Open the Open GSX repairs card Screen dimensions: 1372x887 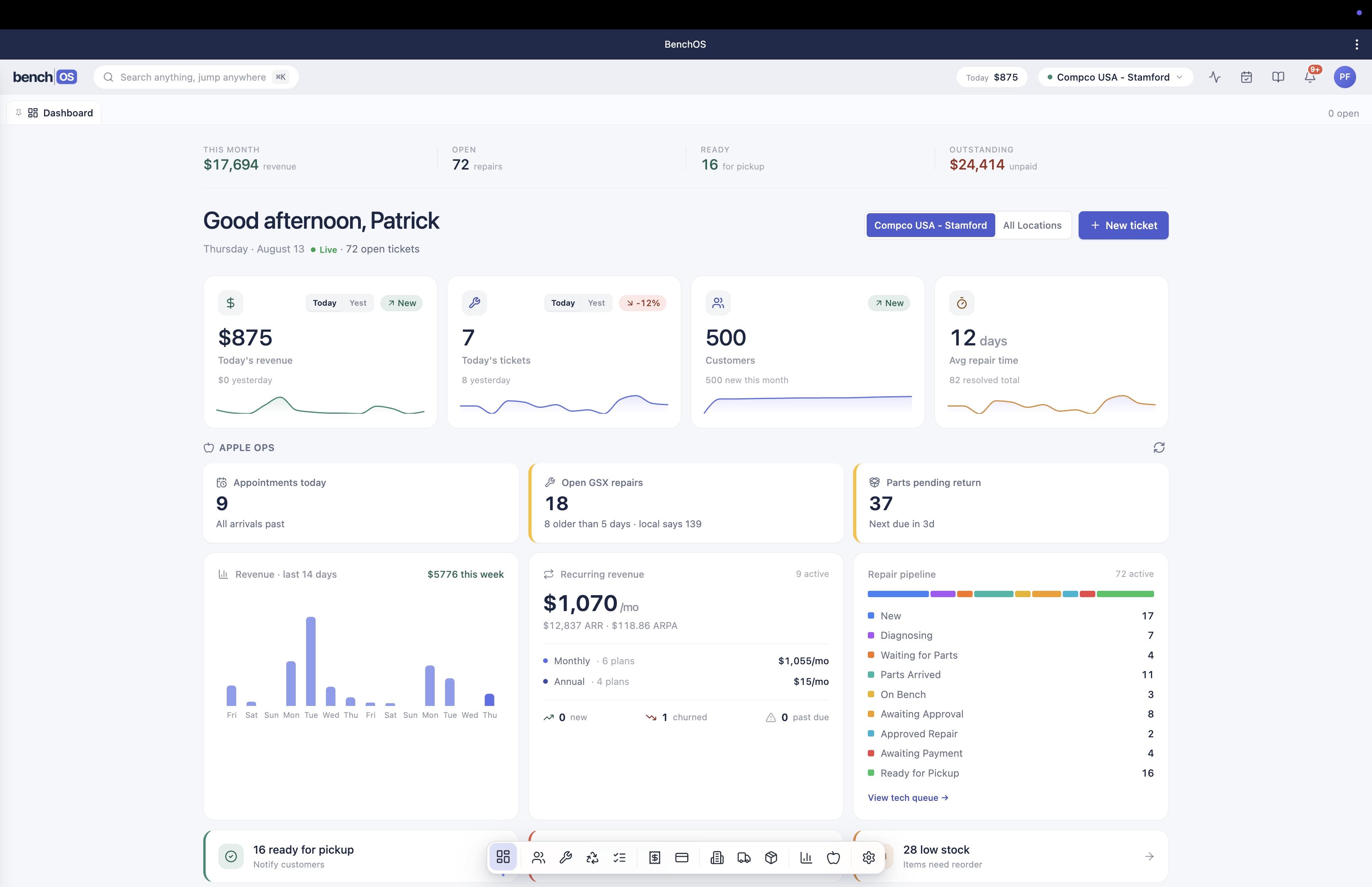tap(686, 503)
